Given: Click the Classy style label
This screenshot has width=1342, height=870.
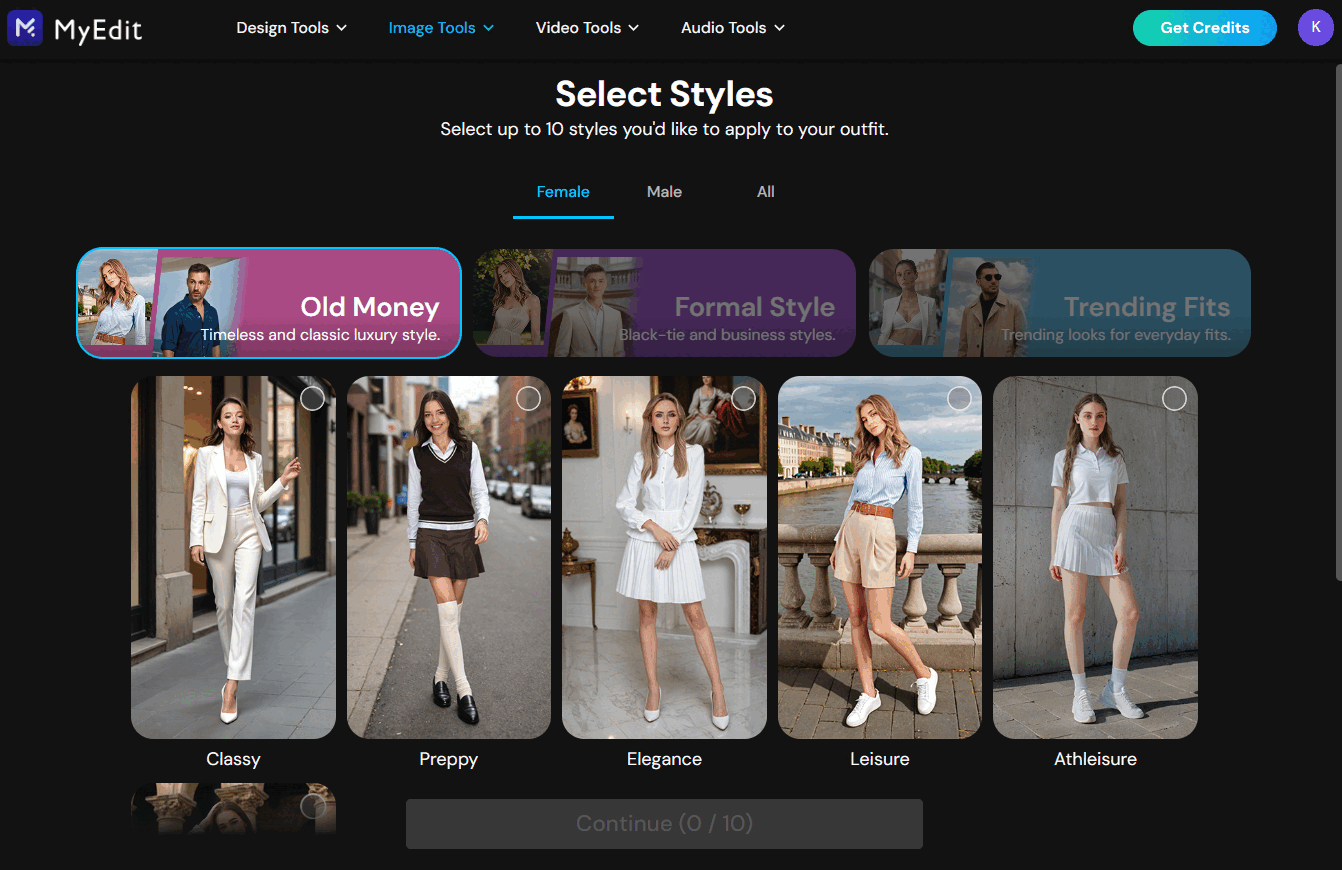Looking at the screenshot, I should 233,759.
